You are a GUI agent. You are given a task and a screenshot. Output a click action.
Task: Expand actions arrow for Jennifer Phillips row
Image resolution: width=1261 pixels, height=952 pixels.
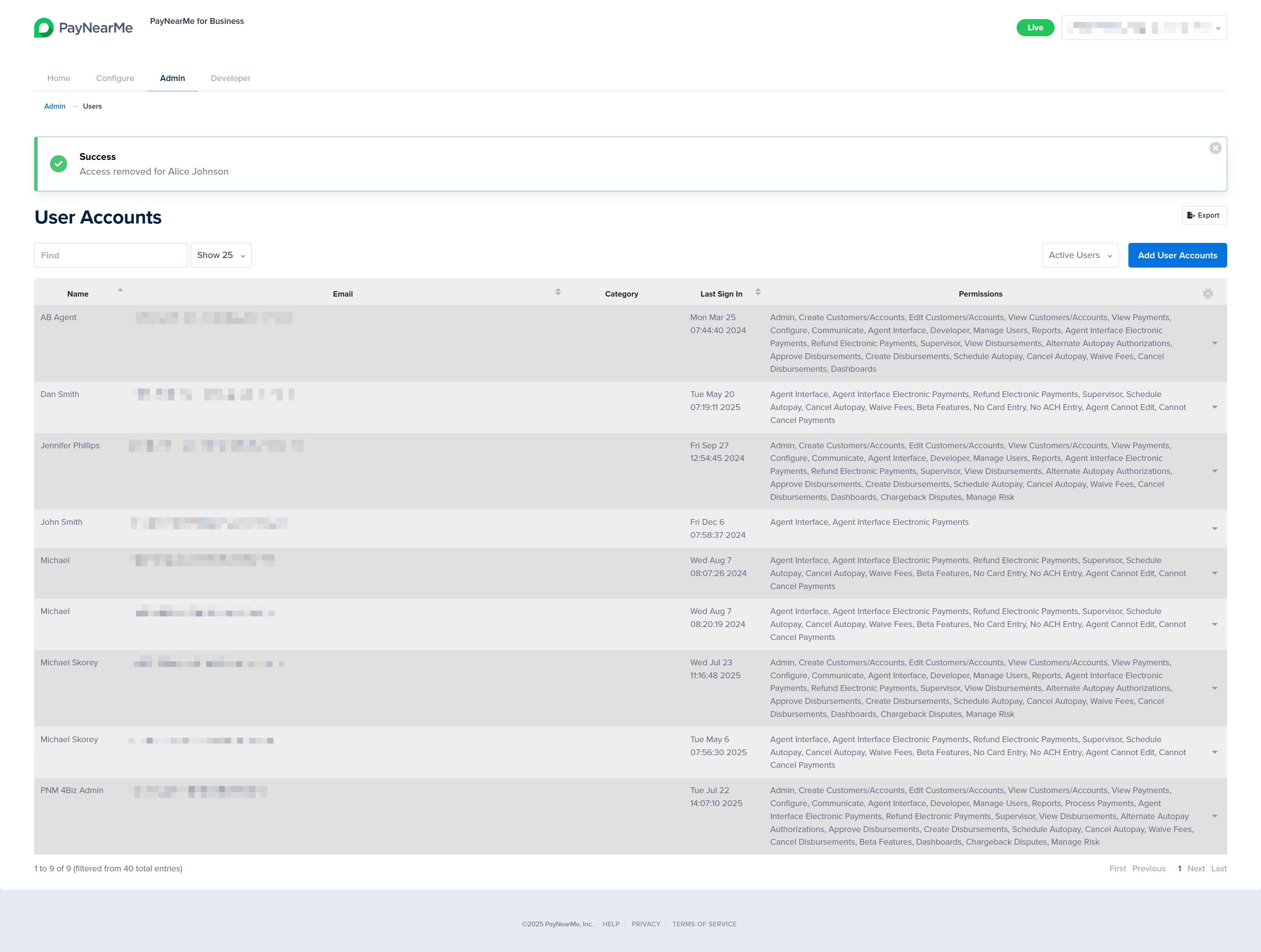[1215, 471]
